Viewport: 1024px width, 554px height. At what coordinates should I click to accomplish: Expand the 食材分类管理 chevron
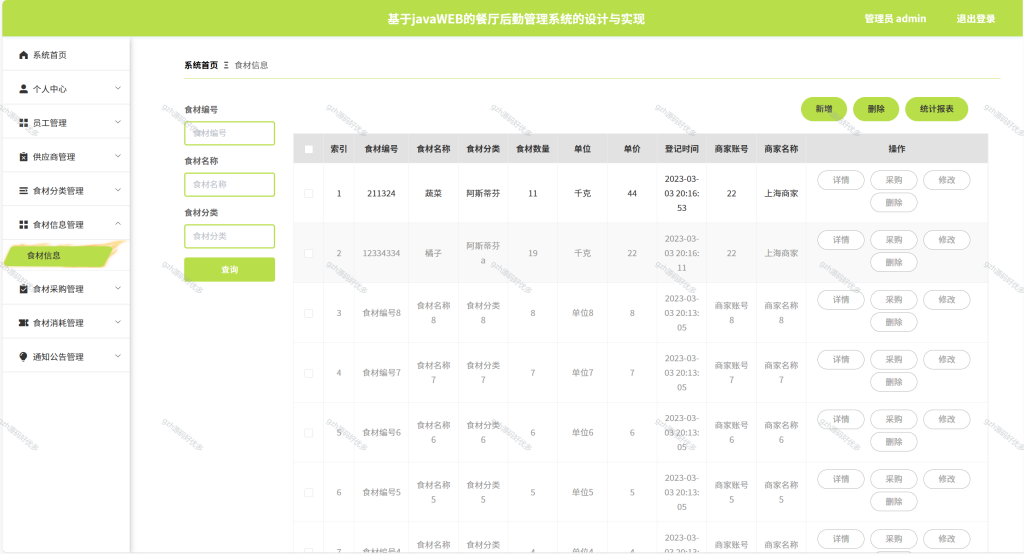click(x=118, y=190)
